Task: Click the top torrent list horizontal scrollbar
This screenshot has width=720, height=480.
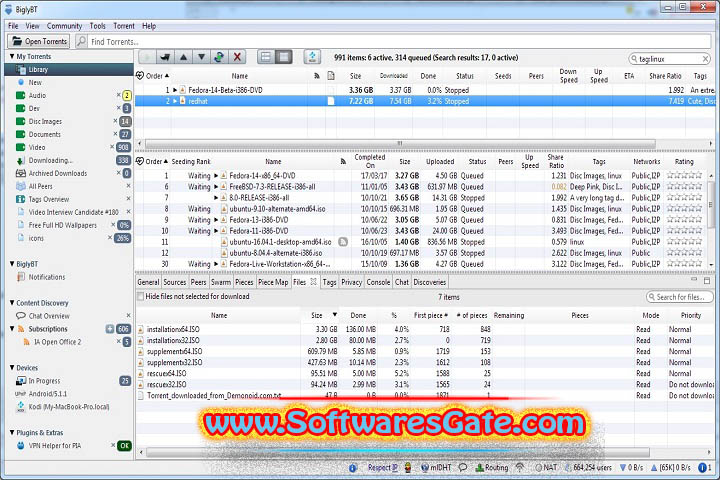Action: pos(400,143)
